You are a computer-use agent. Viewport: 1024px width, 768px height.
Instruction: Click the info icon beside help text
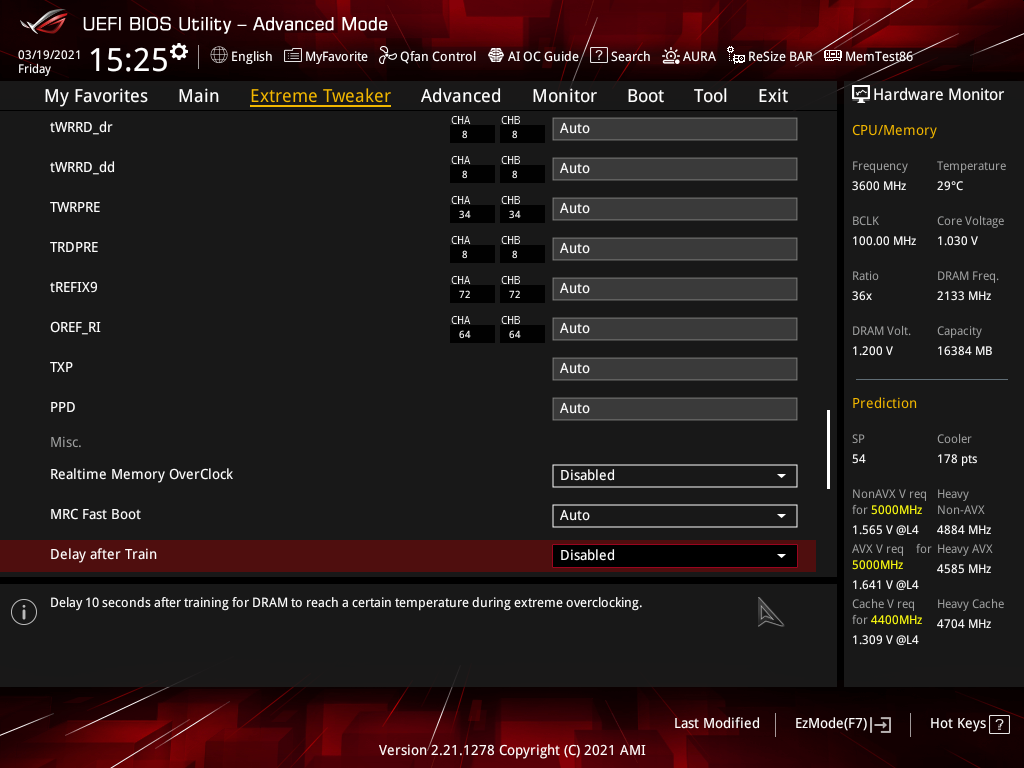coord(24,612)
